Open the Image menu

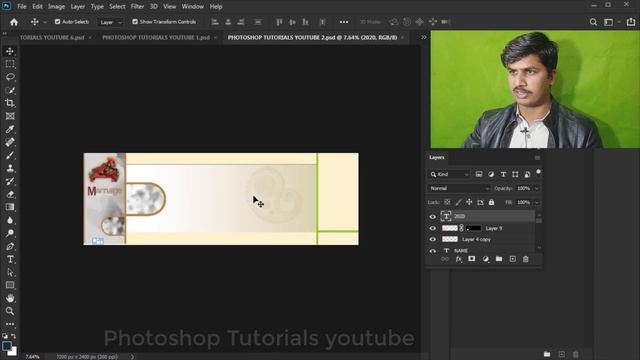pyautogui.click(x=56, y=7)
